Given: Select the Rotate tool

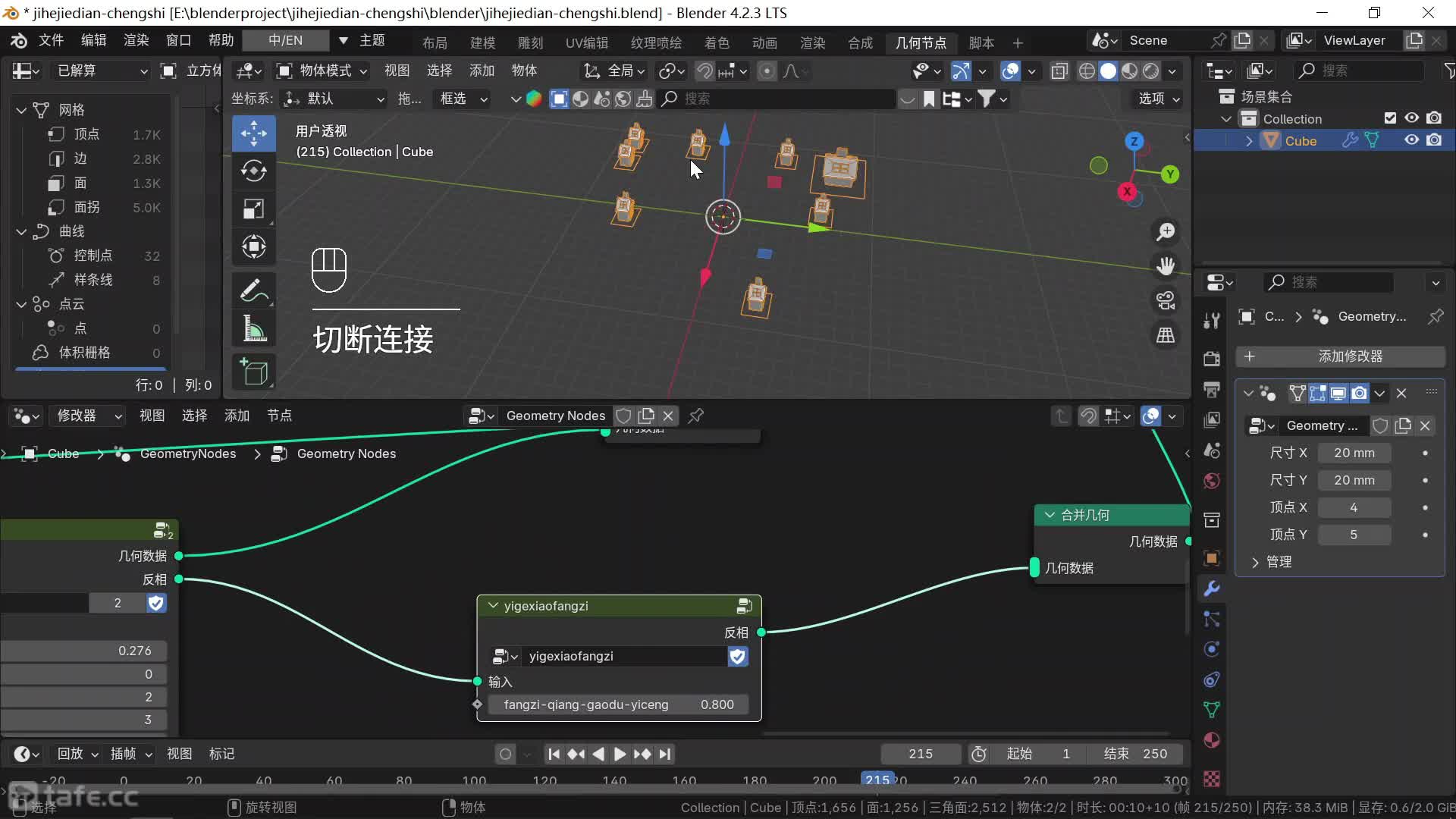Looking at the screenshot, I should [253, 171].
